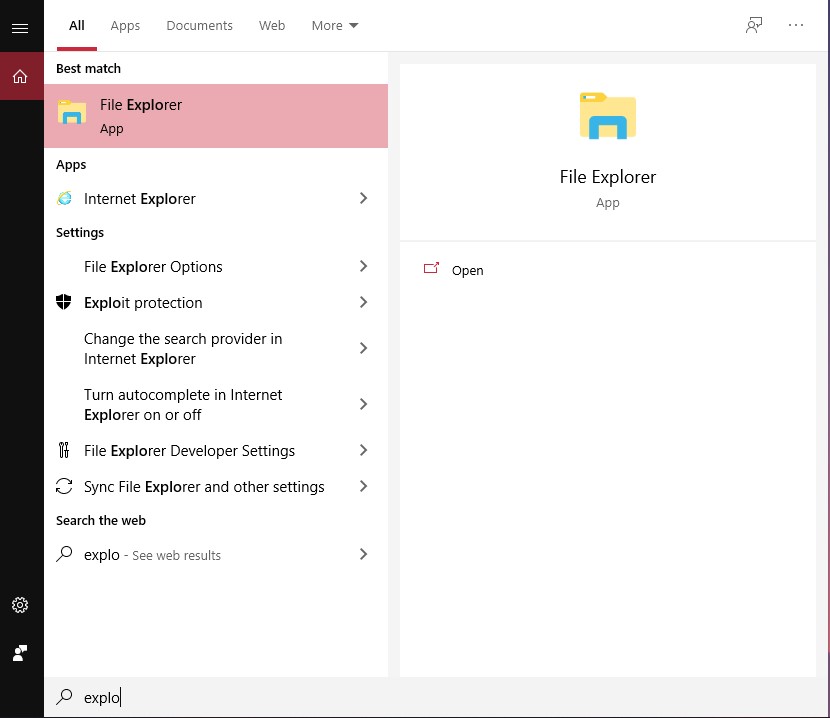Switch to the Documents tab
This screenshot has width=830, height=718.
coord(199,25)
